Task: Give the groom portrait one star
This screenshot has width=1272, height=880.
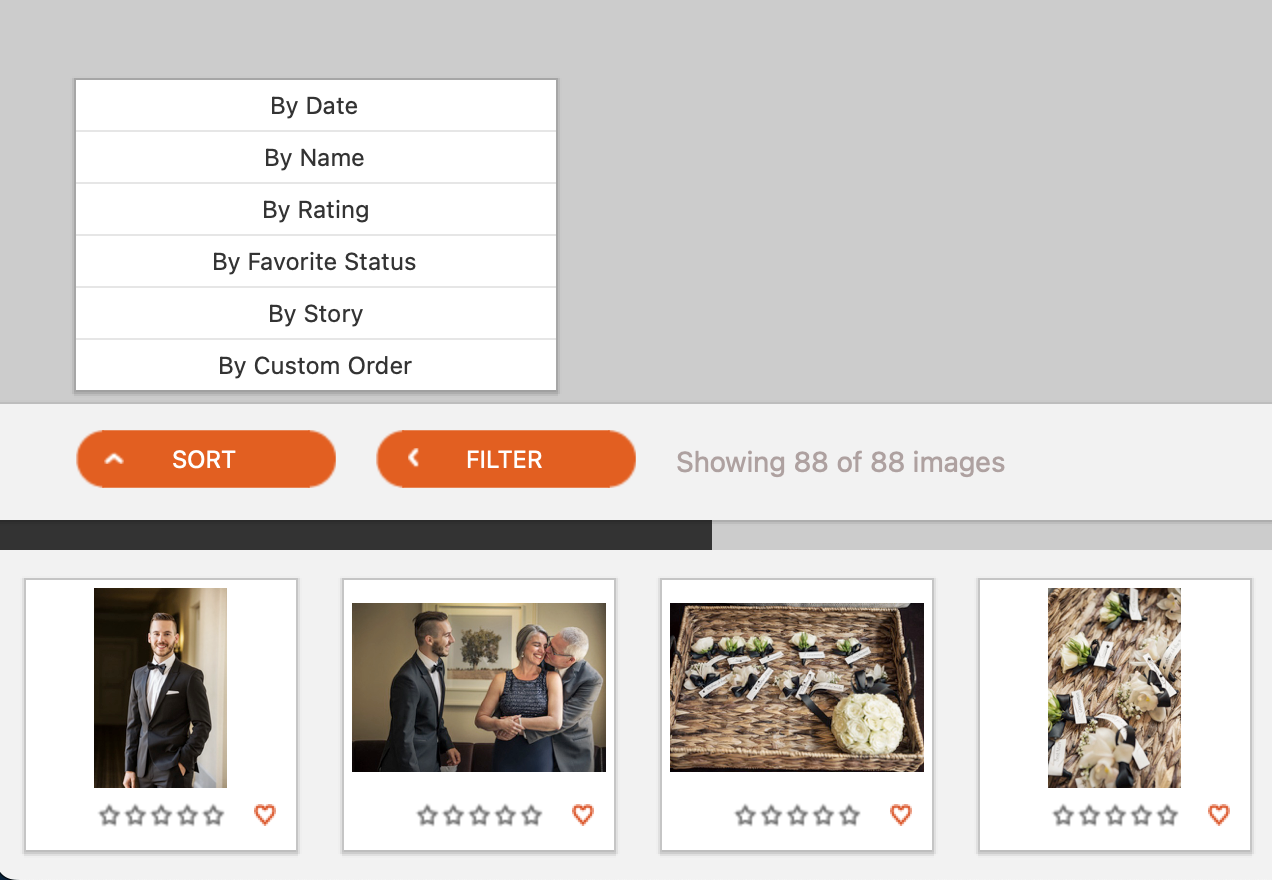Action: [110, 816]
